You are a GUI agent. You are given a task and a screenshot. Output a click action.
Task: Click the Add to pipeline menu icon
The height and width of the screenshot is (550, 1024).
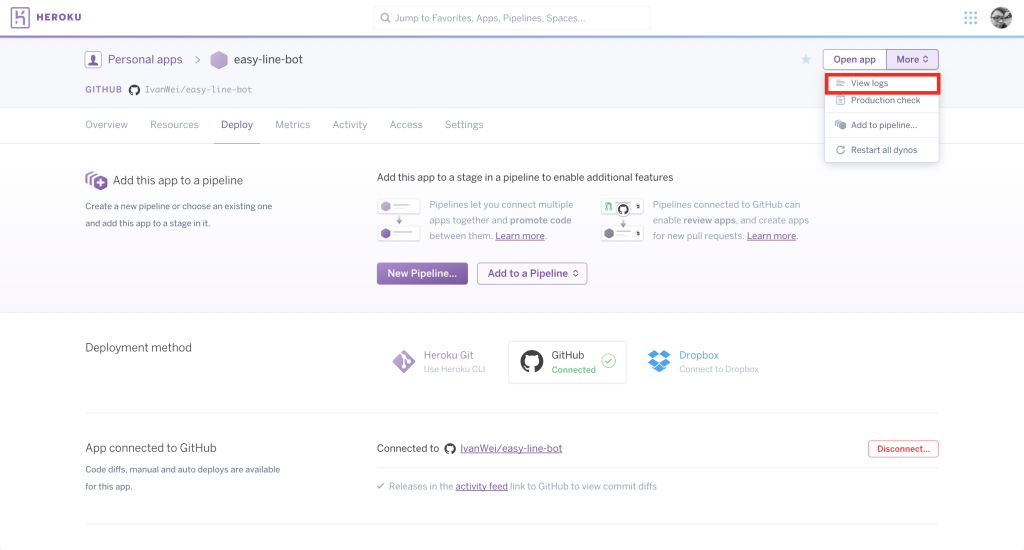[840, 125]
